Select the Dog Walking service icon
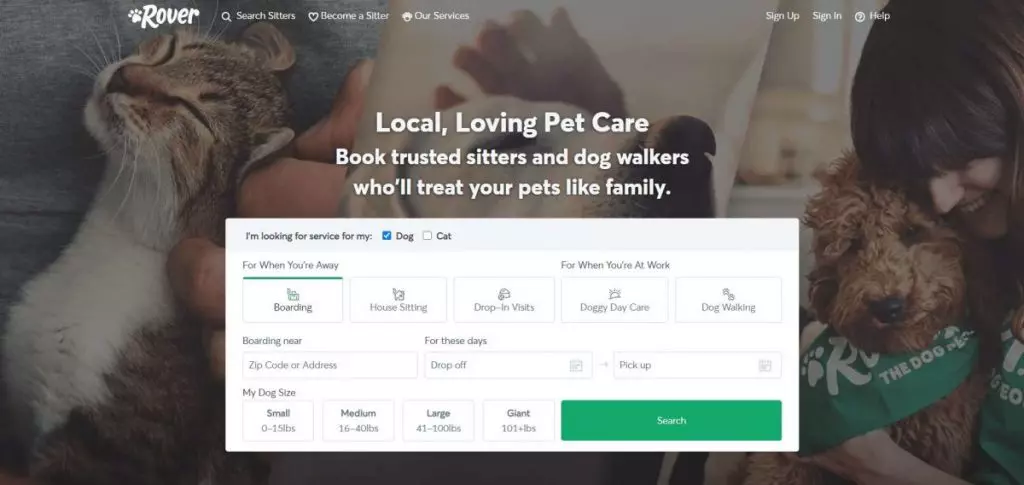Image resolution: width=1024 pixels, height=485 pixels. point(728,294)
